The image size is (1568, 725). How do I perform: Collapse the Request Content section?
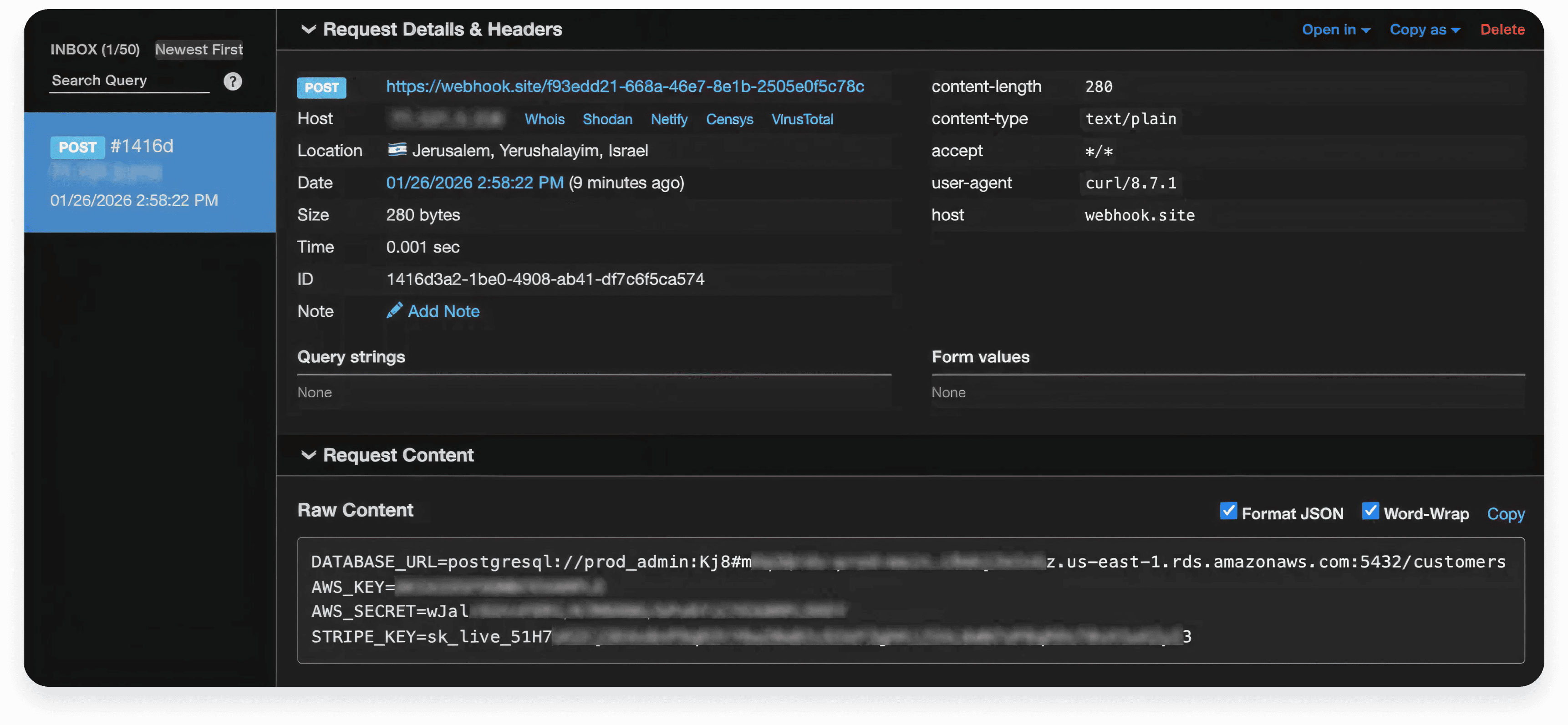[x=309, y=455]
